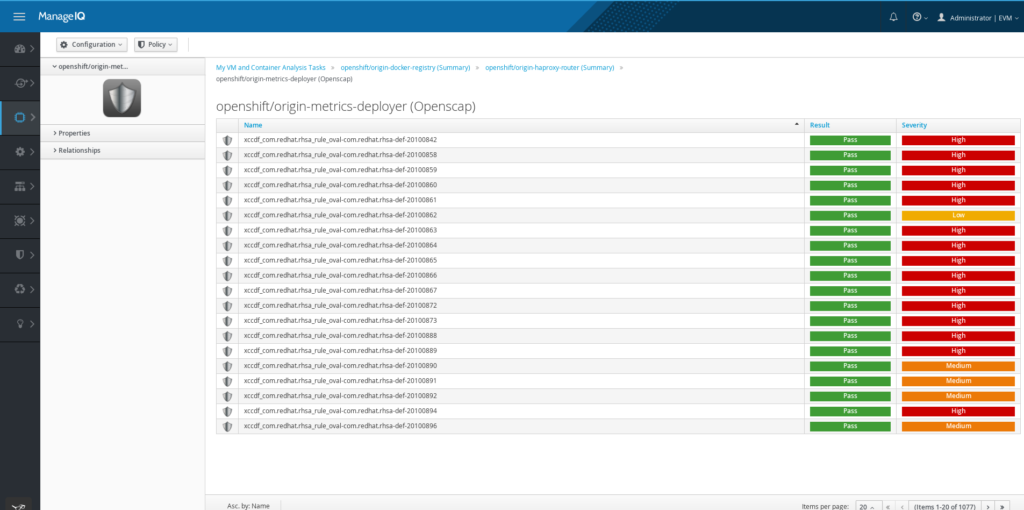Click the High severity bar for rule 20100894
This screenshot has height=510, width=1024.
pyautogui.click(x=958, y=411)
